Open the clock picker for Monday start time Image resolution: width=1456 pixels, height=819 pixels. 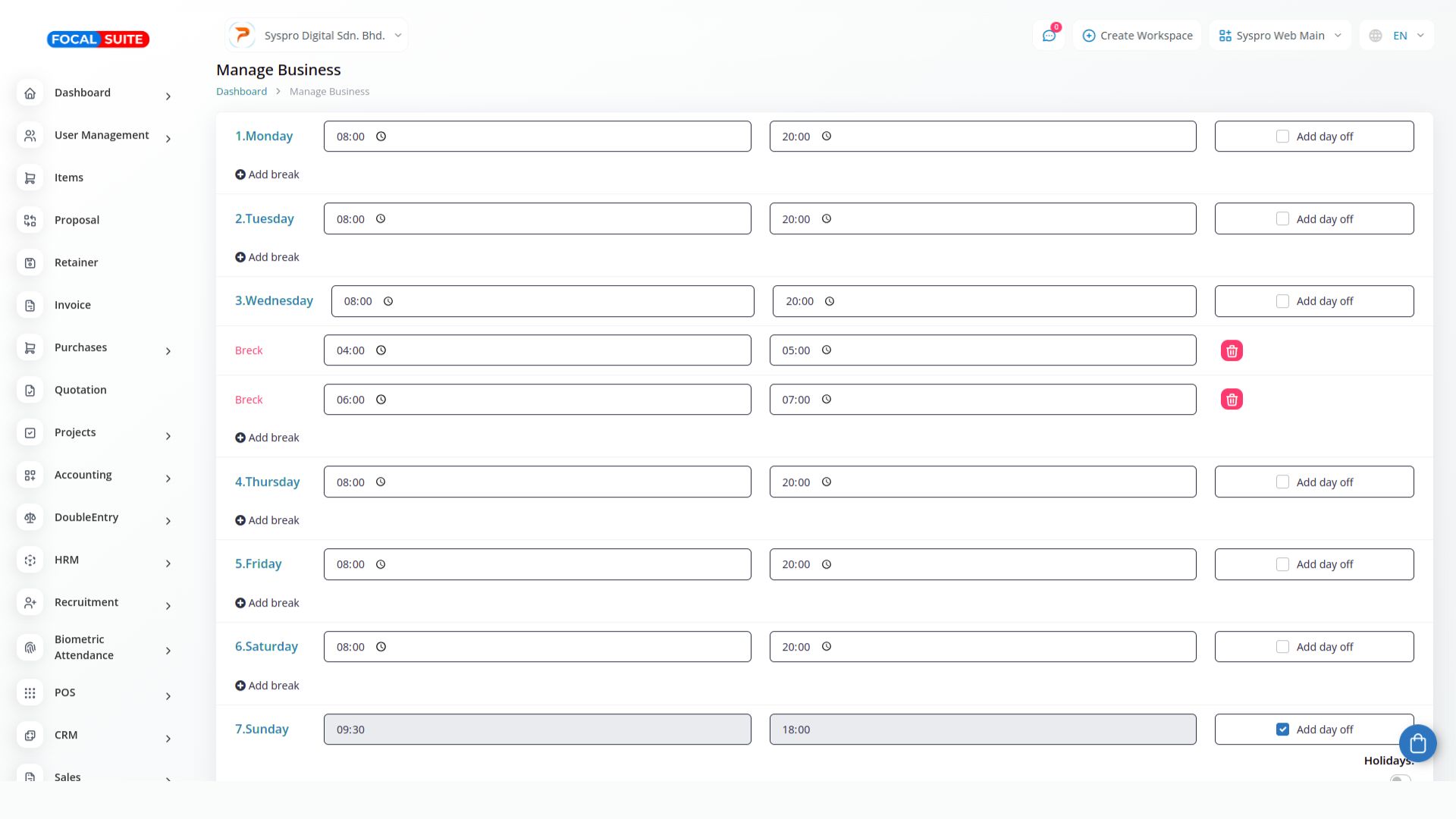(x=381, y=136)
